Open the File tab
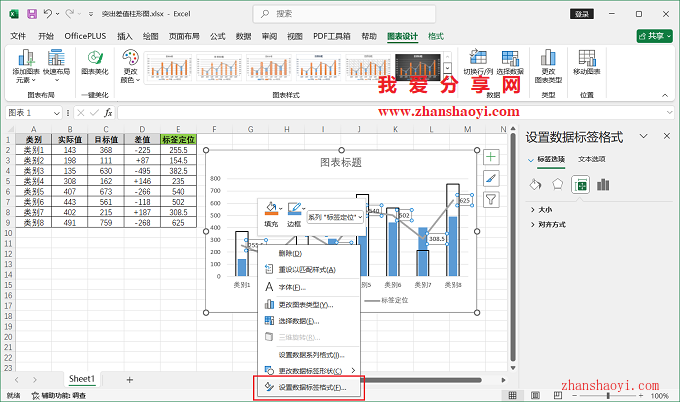Screen dimensions: 680x402 coord(18,36)
